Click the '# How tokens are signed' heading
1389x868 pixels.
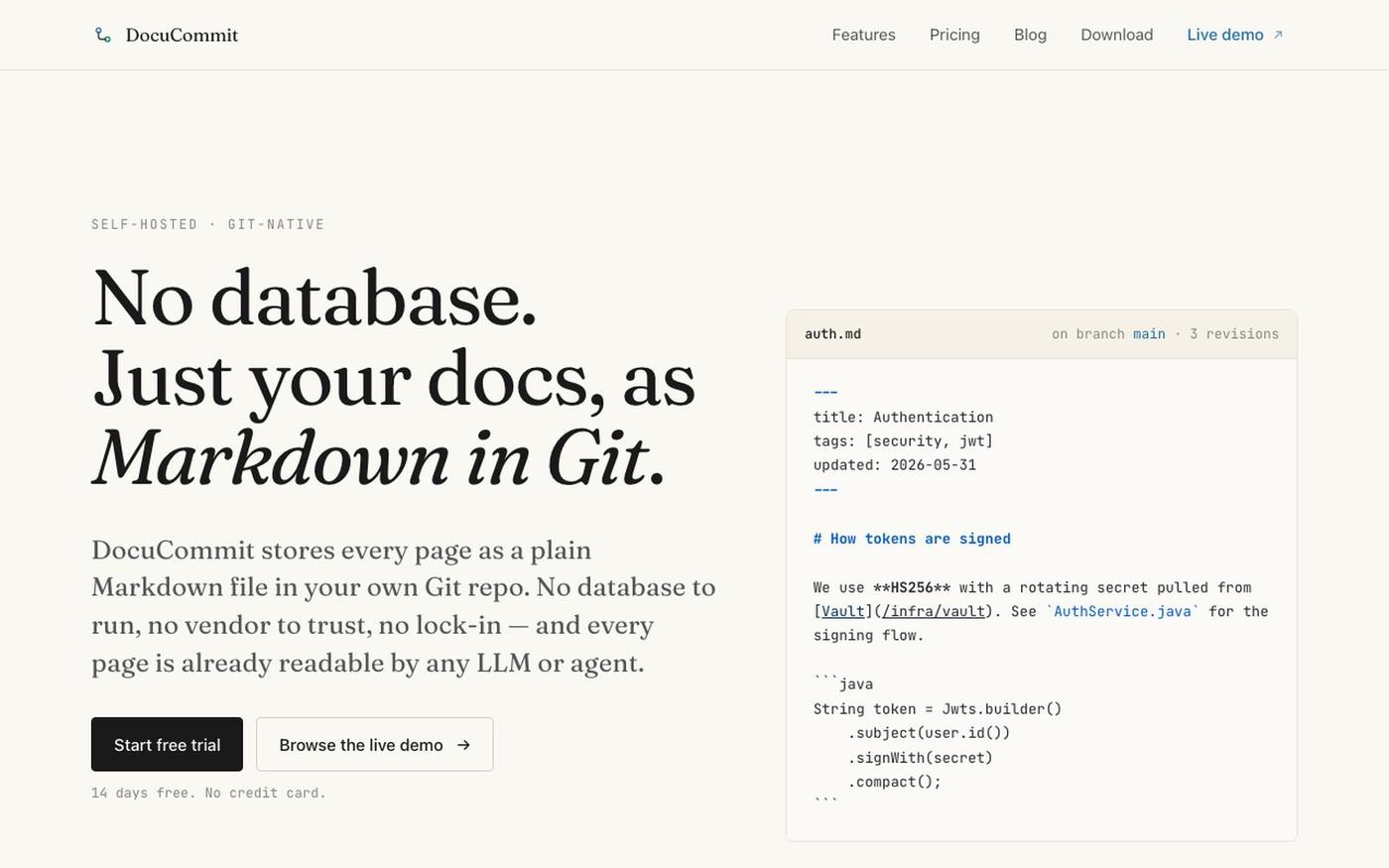(912, 539)
